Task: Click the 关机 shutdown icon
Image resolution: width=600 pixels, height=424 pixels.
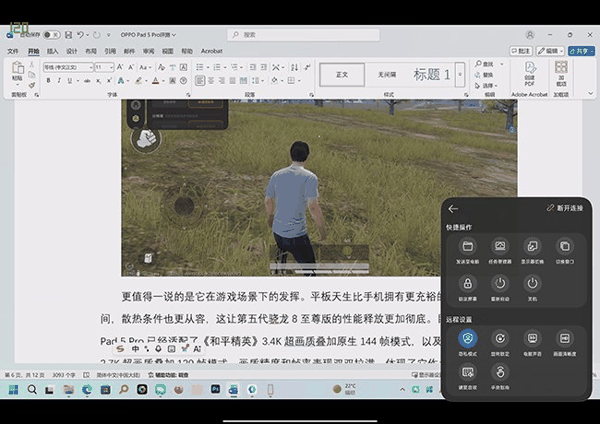Action: coord(531,283)
